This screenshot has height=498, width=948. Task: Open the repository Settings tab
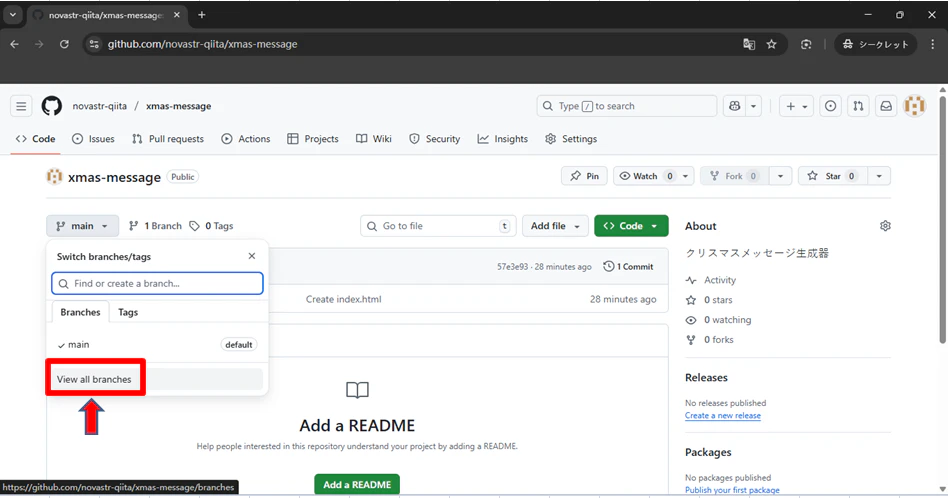coord(571,139)
